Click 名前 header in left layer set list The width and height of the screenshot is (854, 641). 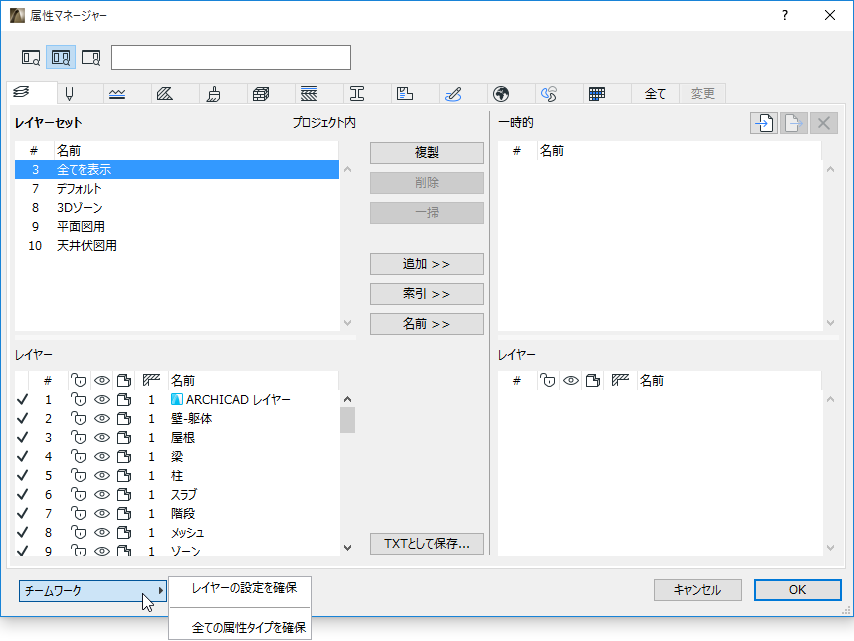point(69,151)
